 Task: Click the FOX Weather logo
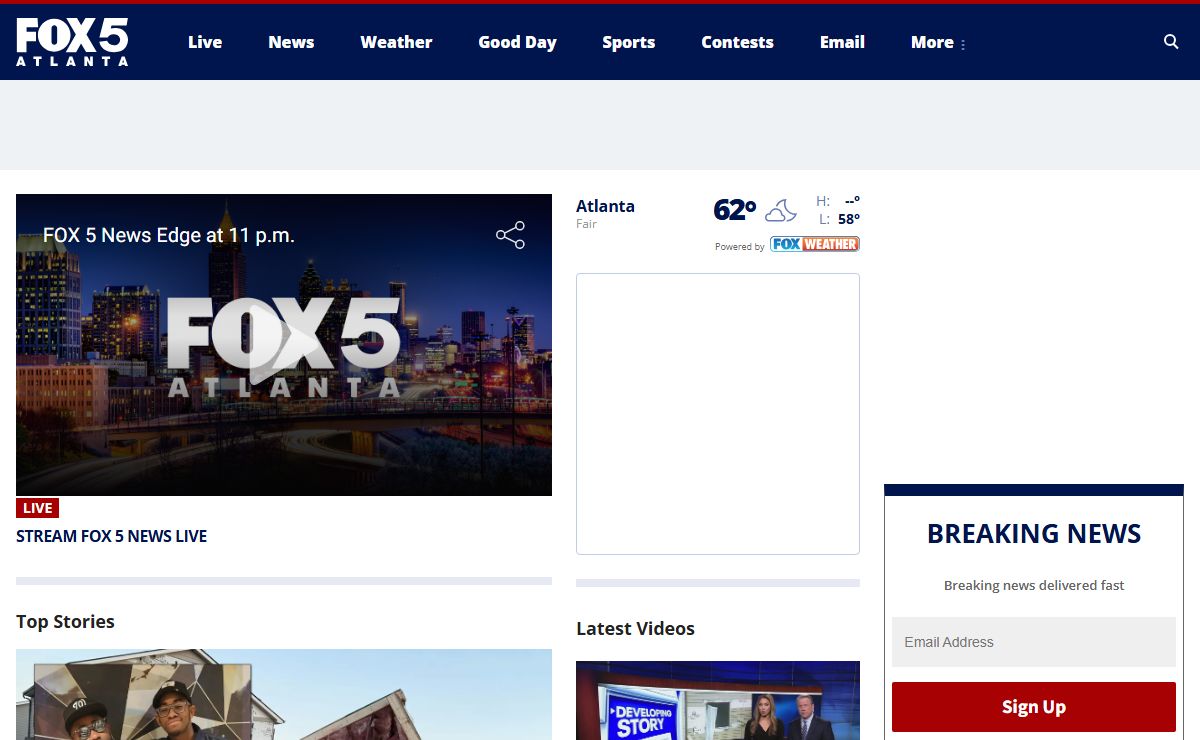pos(814,244)
